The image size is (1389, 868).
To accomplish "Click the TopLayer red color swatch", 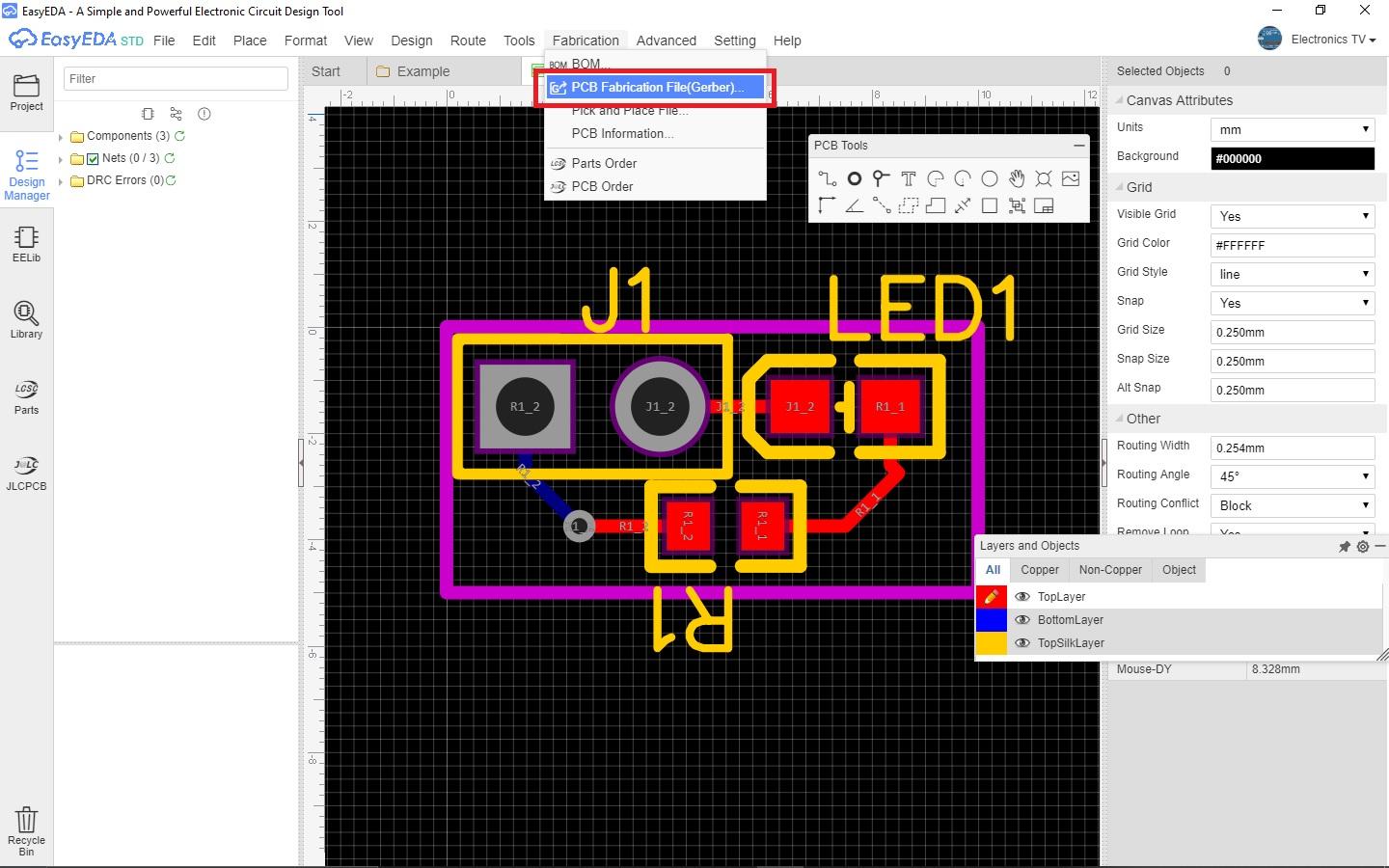I will [x=992, y=597].
